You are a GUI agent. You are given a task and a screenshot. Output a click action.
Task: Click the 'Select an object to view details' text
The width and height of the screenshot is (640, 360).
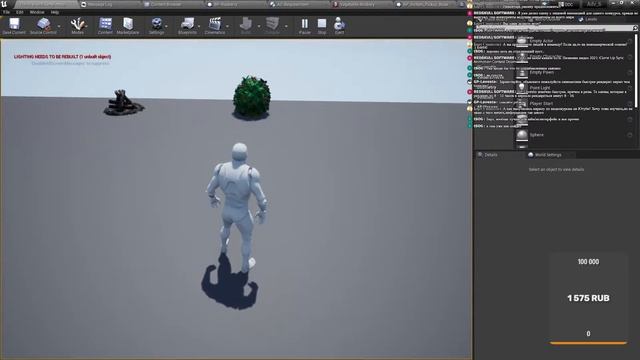pos(556,169)
